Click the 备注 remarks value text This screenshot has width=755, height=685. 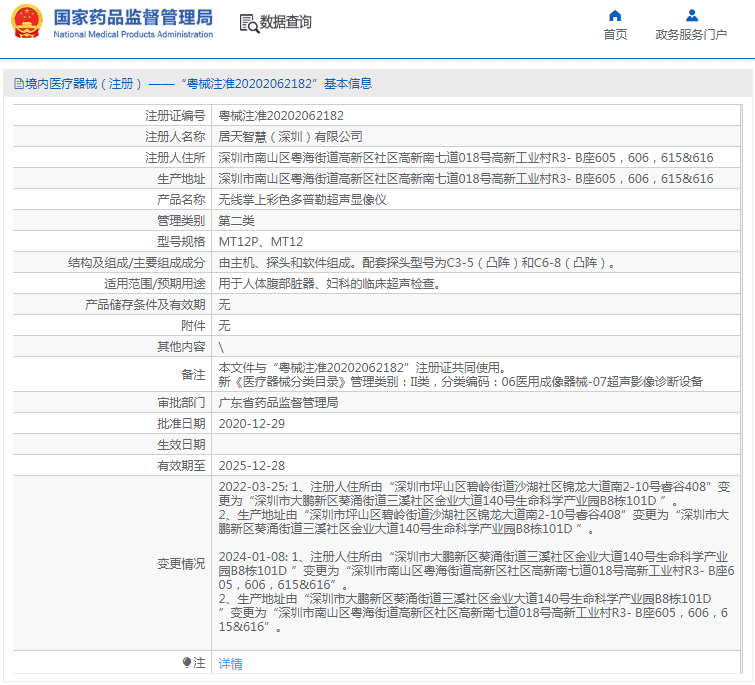[x=460, y=375]
